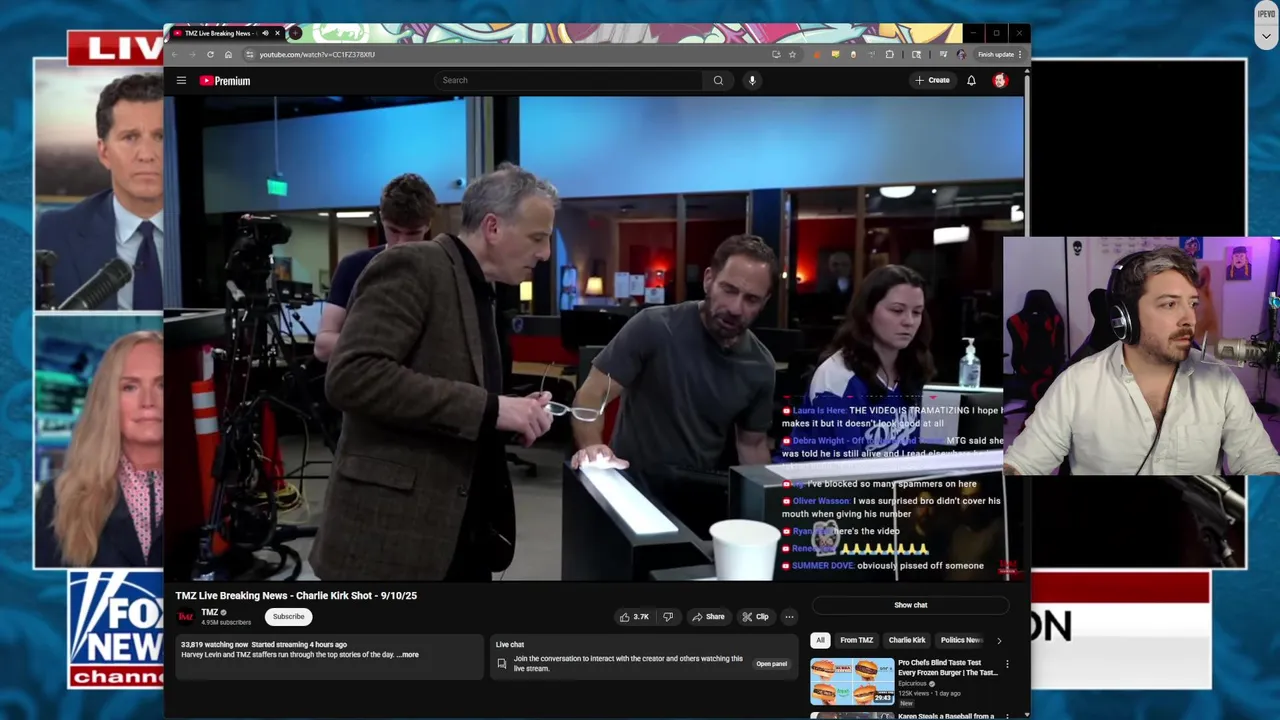Open the account avatar menu
The image size is (1280, 720).
(1000, 80)
